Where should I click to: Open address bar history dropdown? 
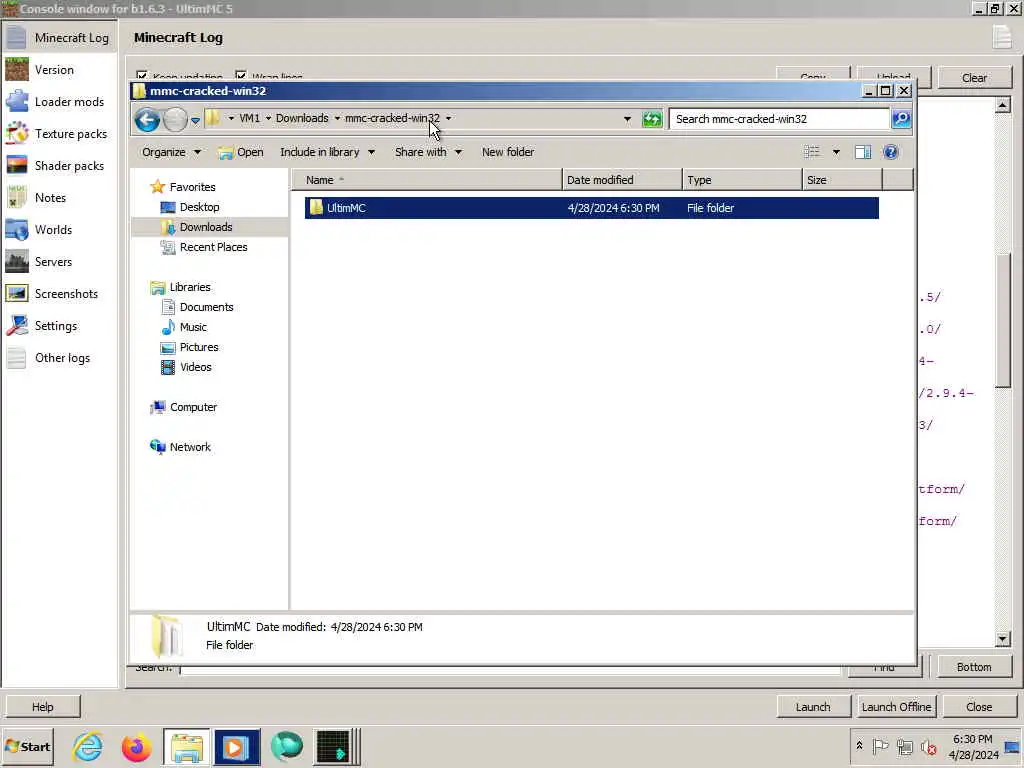click(x=628, y=119)
